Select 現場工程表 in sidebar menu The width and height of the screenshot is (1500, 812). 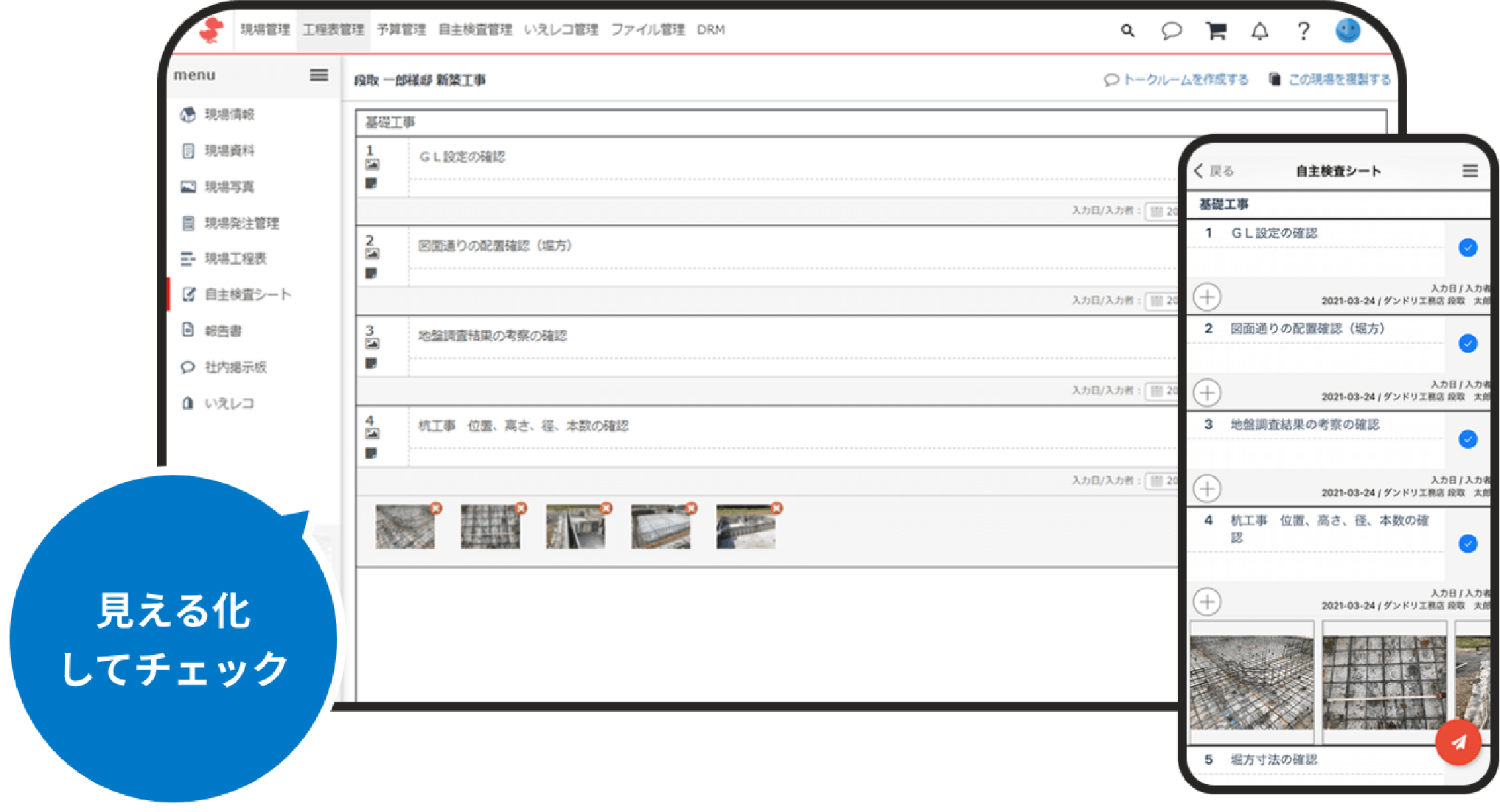click(x=235, y=259)
